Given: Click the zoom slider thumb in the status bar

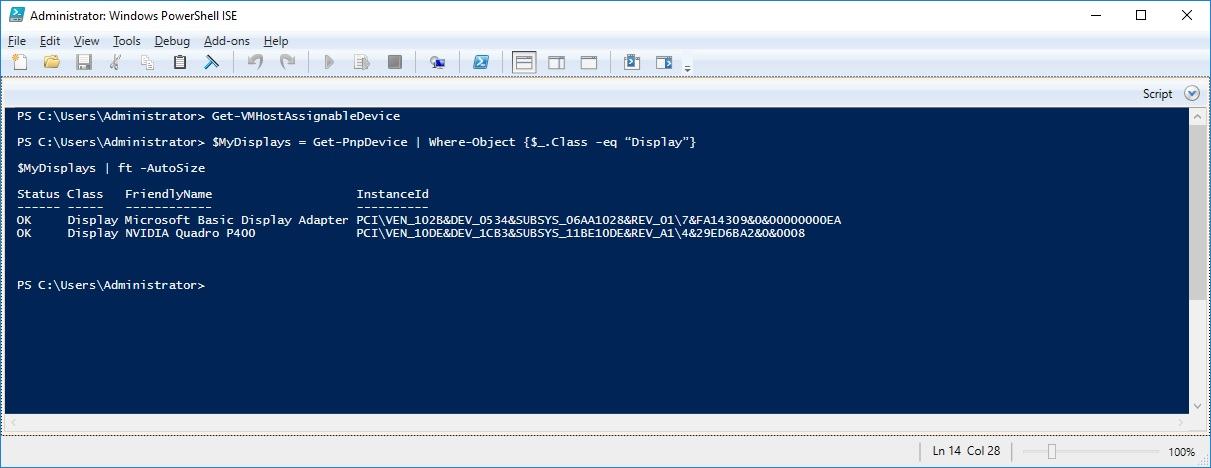Looking at the screenshot, I should [x=1052, y=451].
